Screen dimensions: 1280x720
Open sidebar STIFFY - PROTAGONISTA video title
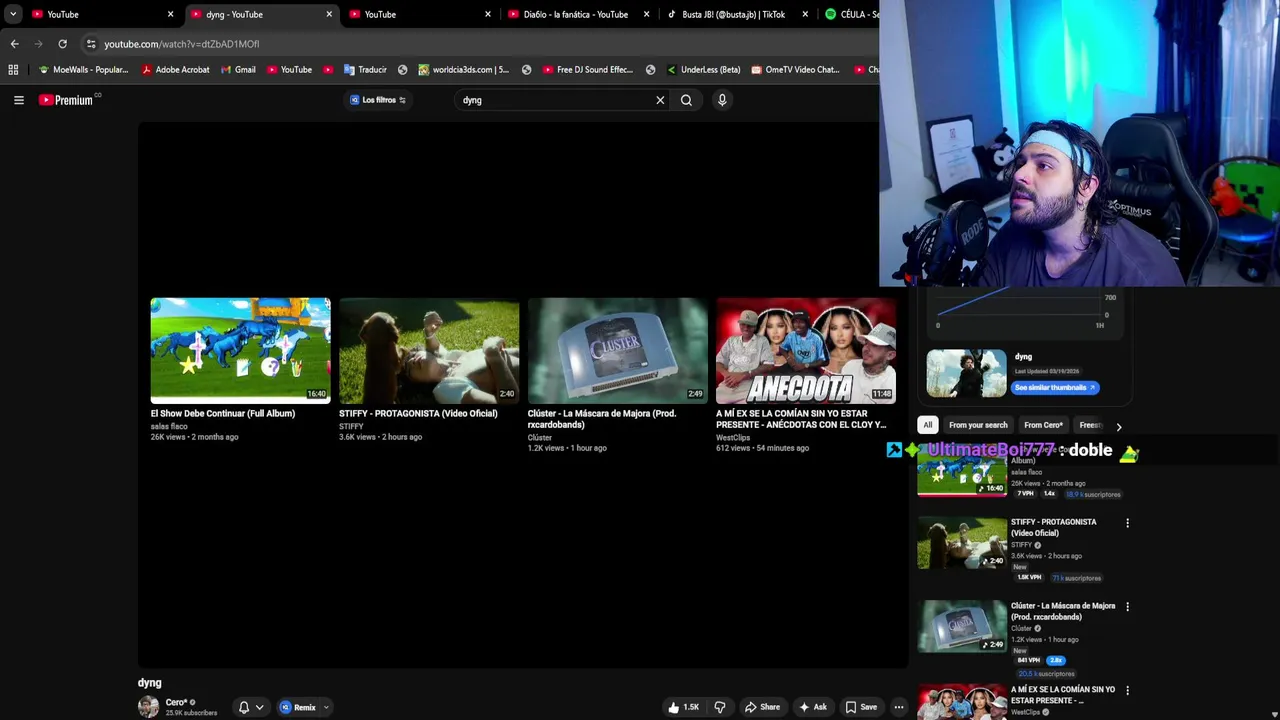click(x=1053, y=527)
